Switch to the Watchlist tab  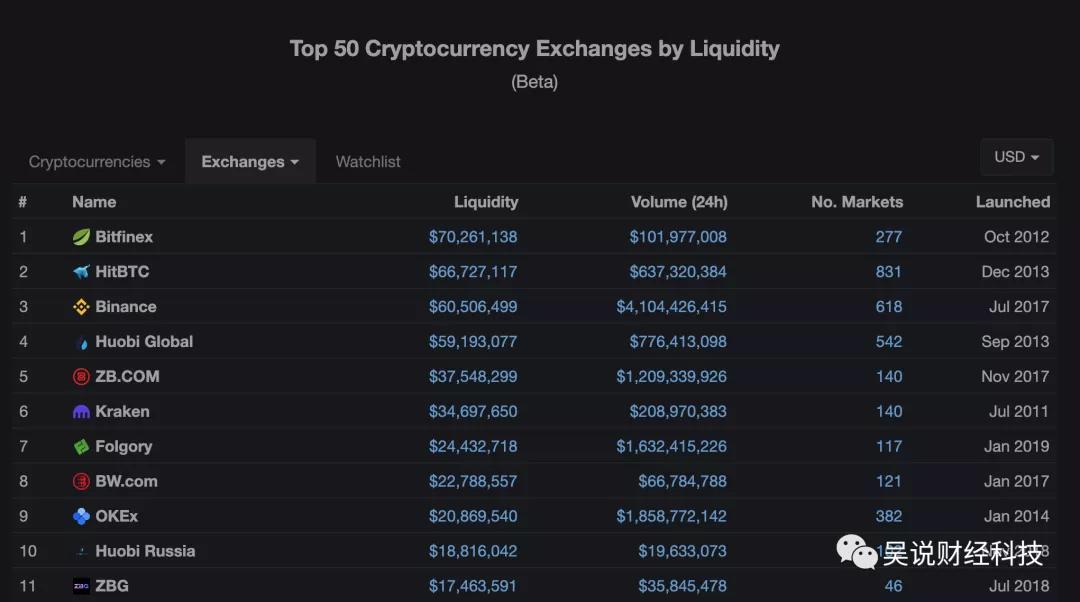[367, 161]
